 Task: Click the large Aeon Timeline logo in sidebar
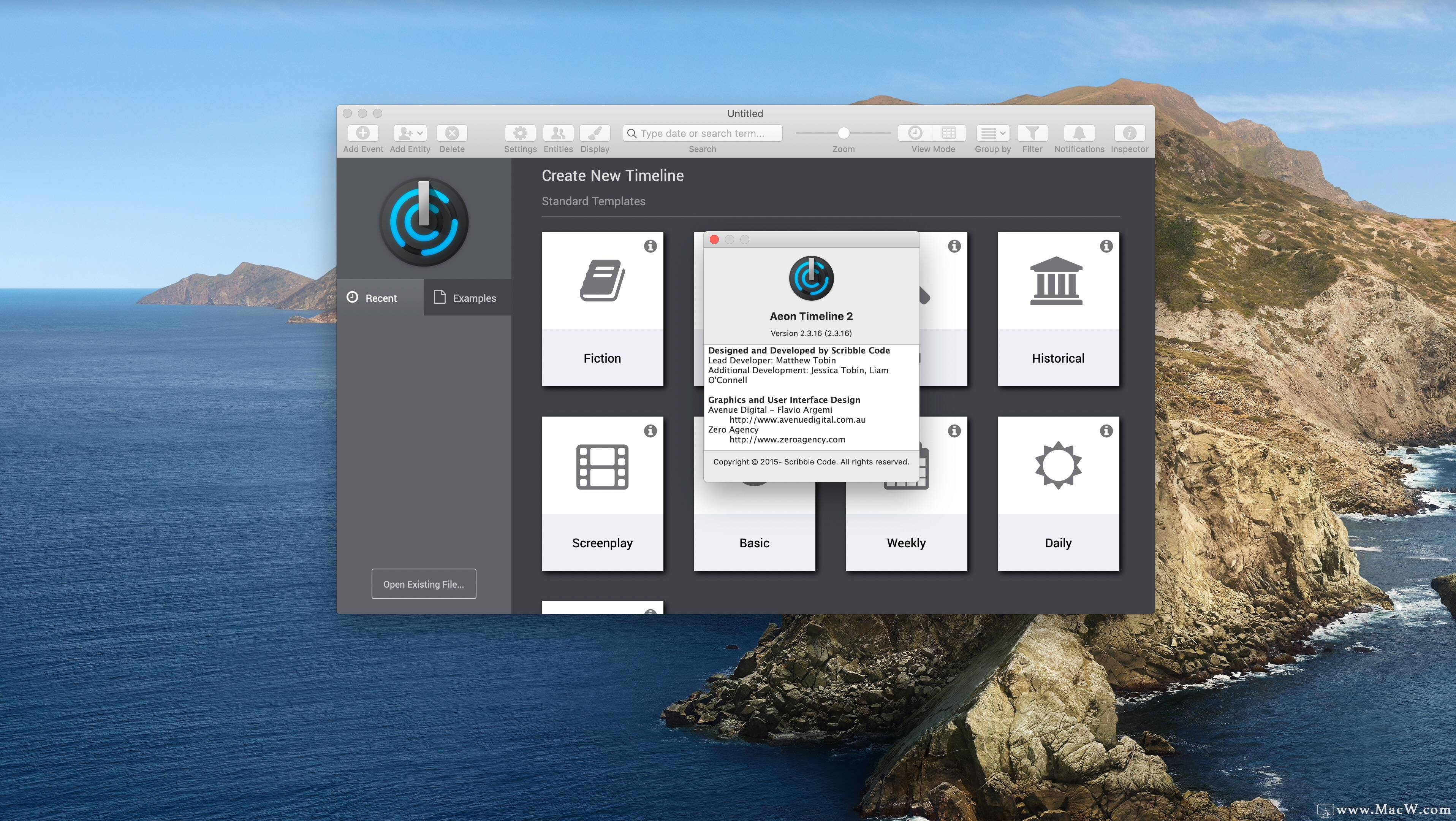[424, 222]
